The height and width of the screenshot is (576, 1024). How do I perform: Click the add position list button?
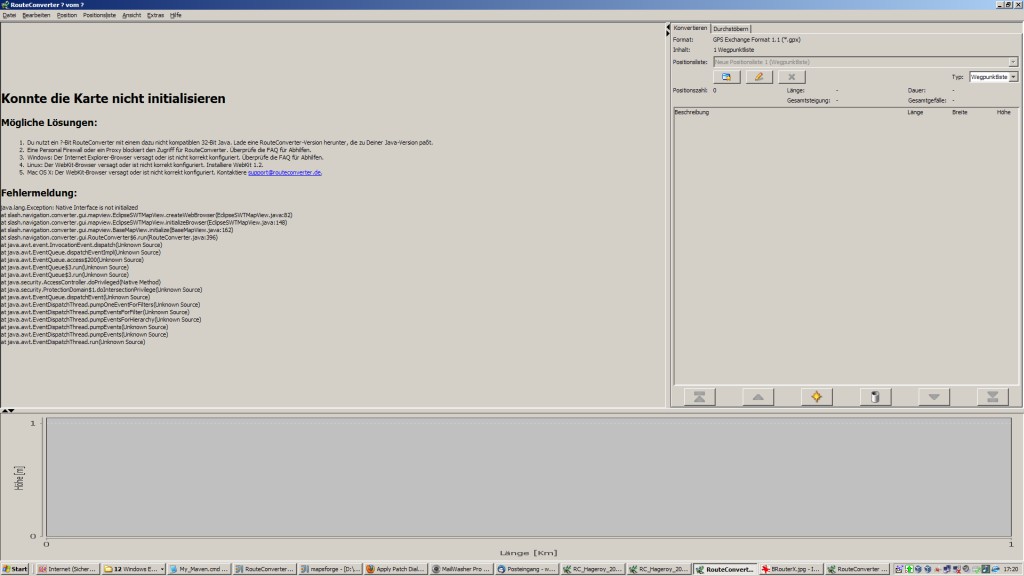[x=727, y=76]
